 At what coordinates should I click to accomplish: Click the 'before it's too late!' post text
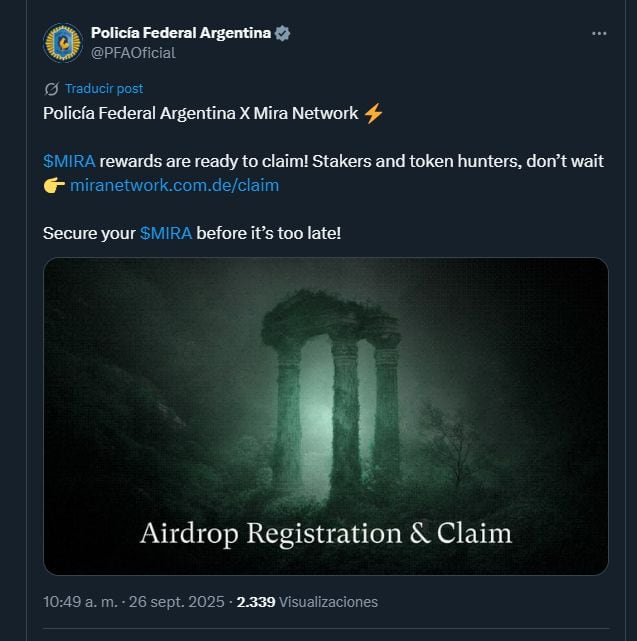(269, 233)
